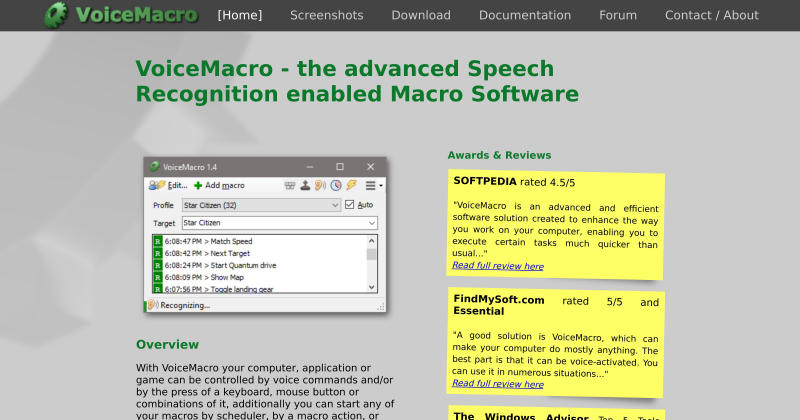Viewport: 800px width, 420px height.
Task: Open Softpedia's 'Read full review here' link
Action: tap(498, 265)
